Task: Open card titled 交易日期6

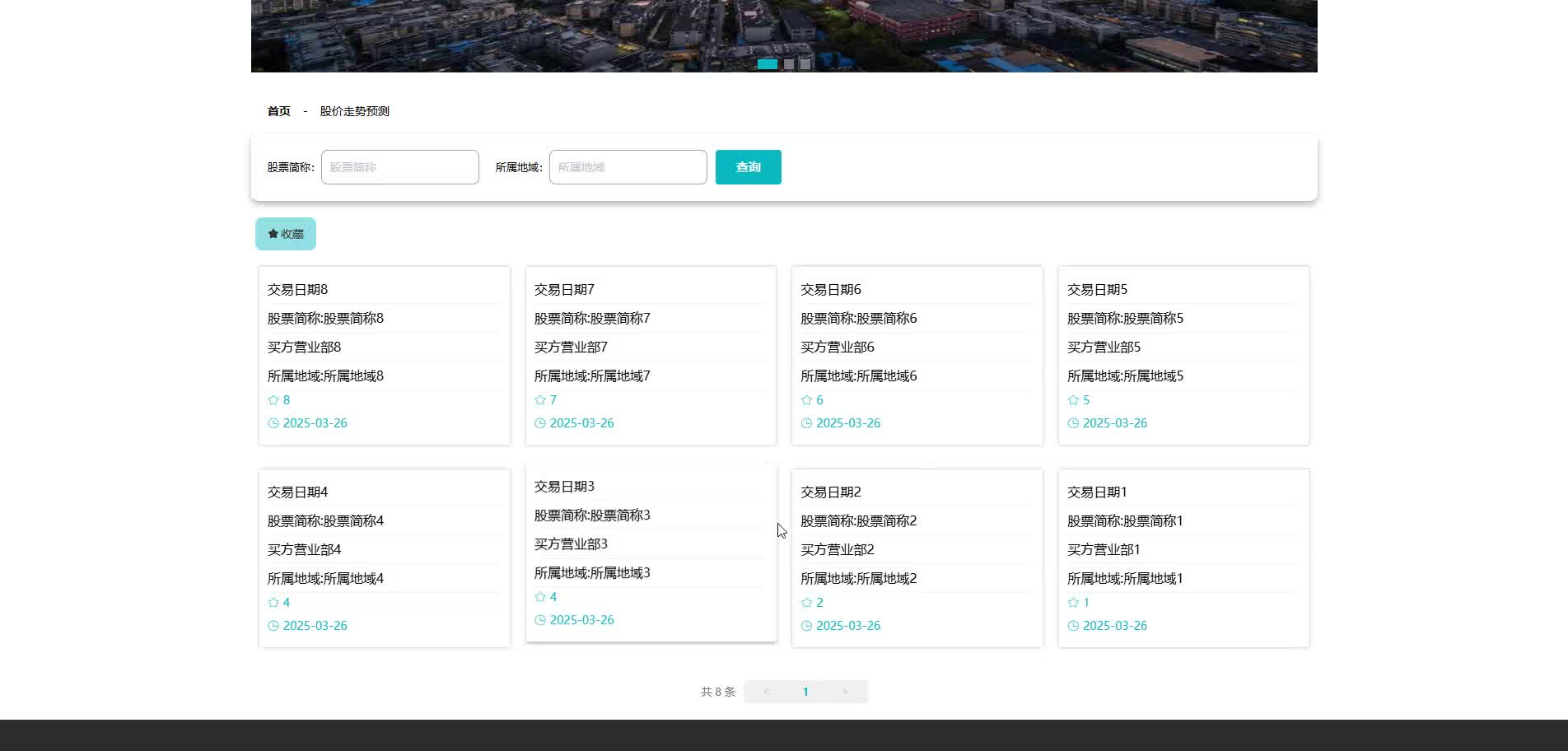Action: 917,356
